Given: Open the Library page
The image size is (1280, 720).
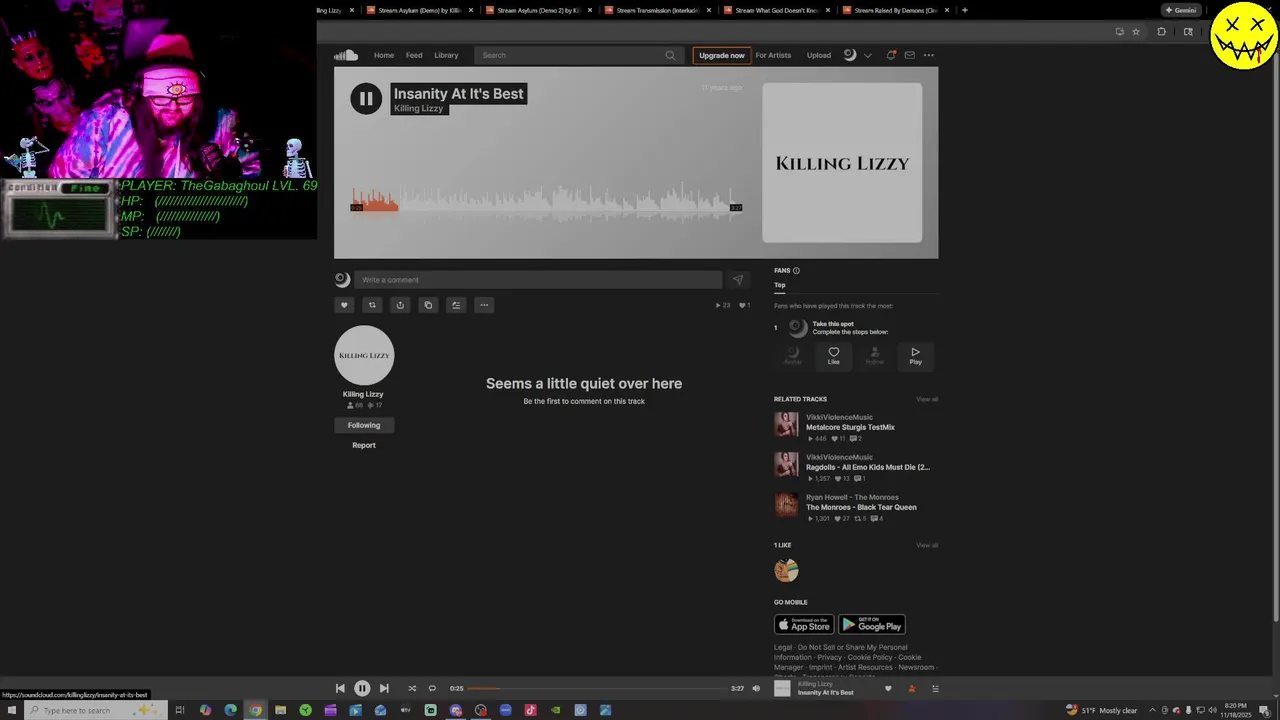Looking at the screenshot, I should pos(446,55).
